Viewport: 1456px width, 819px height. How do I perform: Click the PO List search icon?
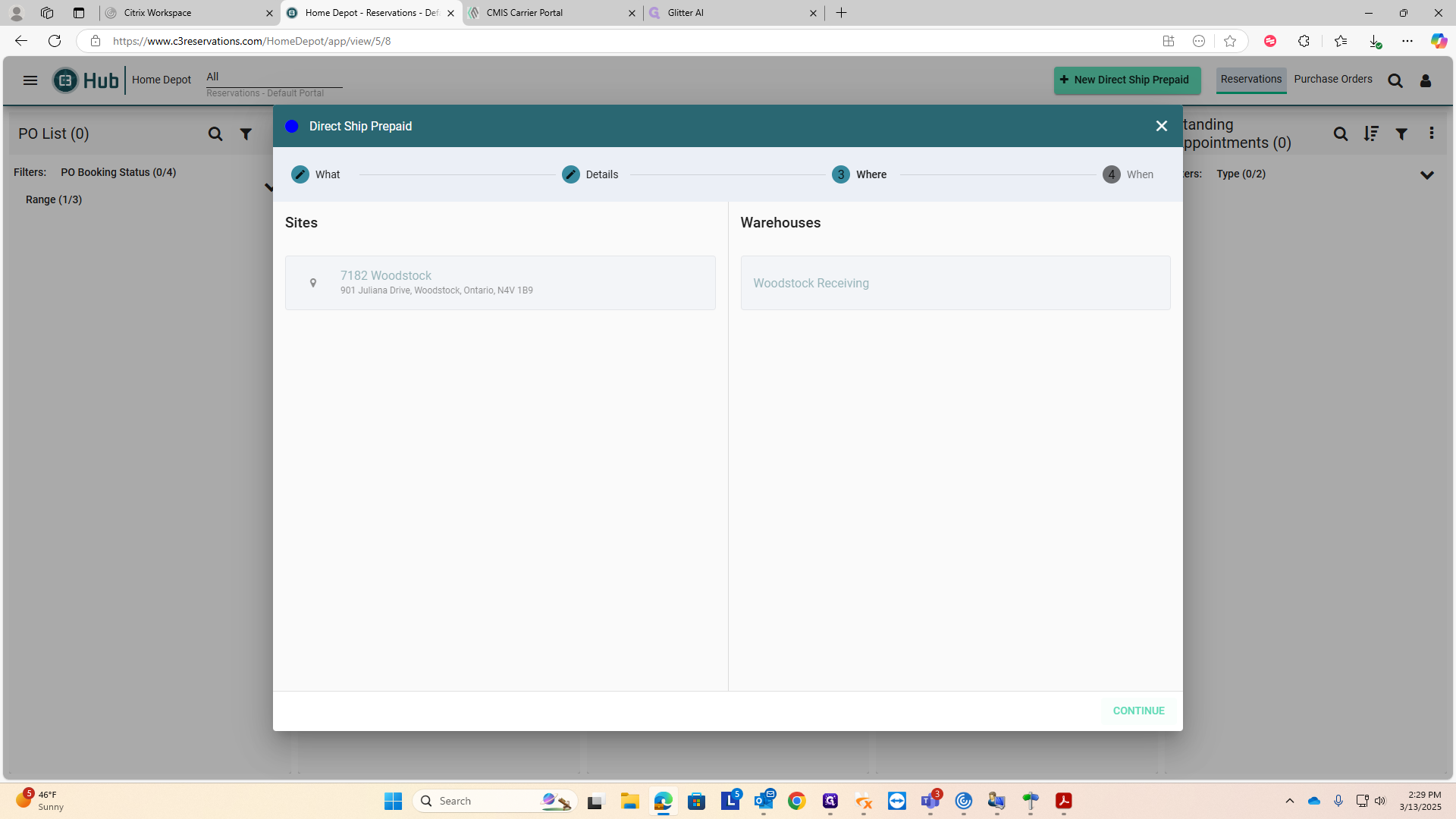[x=215, y=134]
